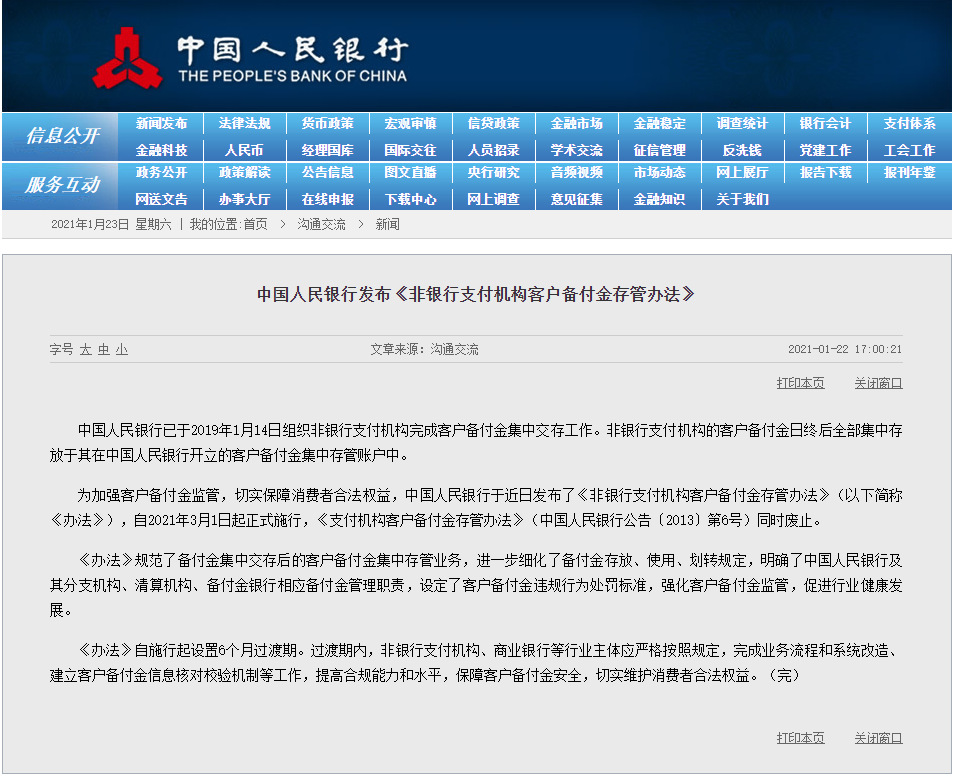Open 报刊年鉴 menu item
957x778 pixels.
pos(909,173)
